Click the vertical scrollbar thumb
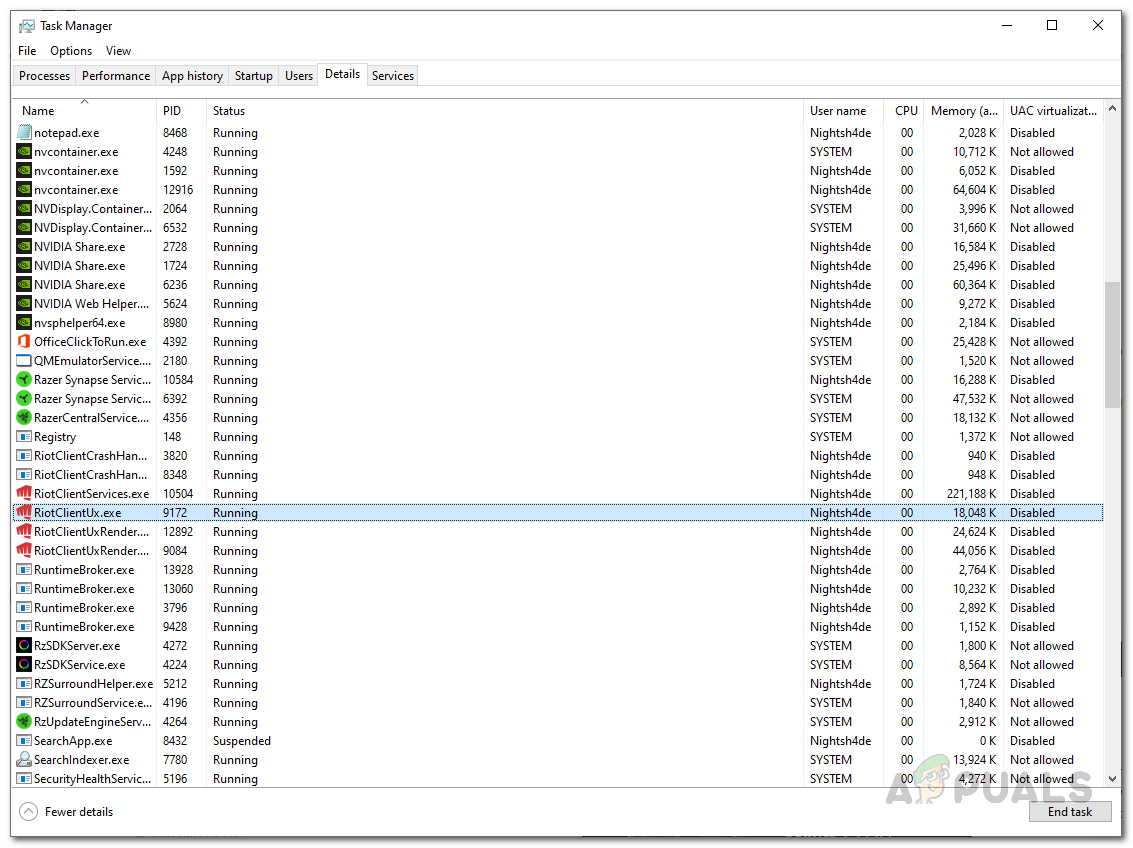The height and width of the screenshot is (848, 1133). [x=1112, y=345]
